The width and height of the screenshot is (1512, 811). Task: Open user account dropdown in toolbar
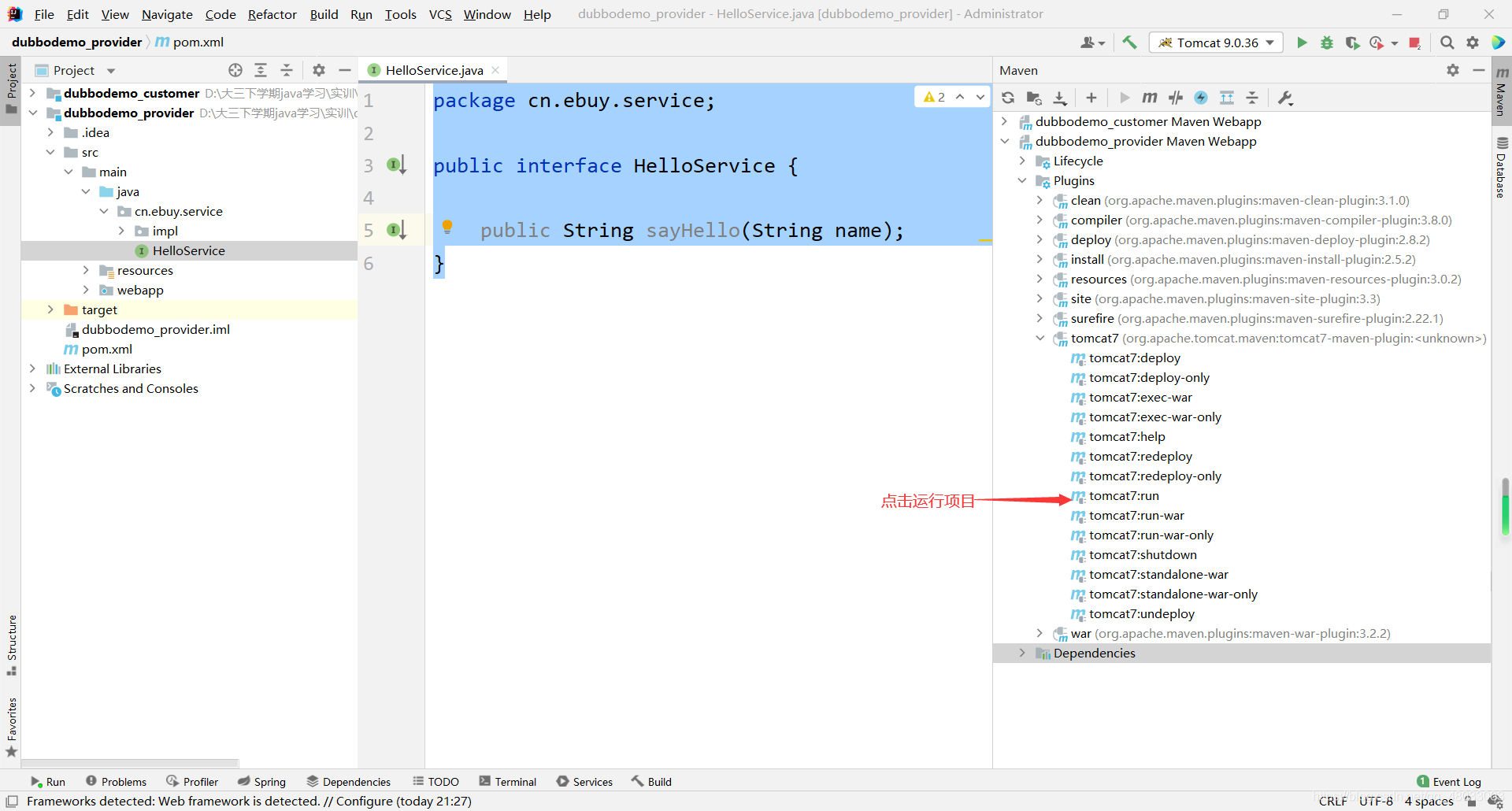click(1093, 43)
